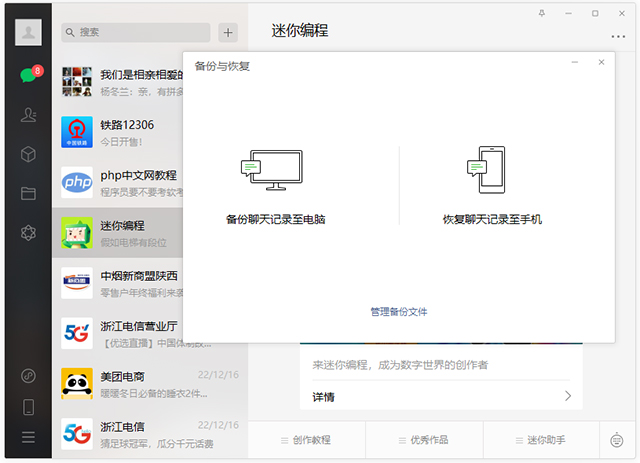Click the plus button beside search
Viewport: 640px width, 463px height.
(x=228, y=32)
